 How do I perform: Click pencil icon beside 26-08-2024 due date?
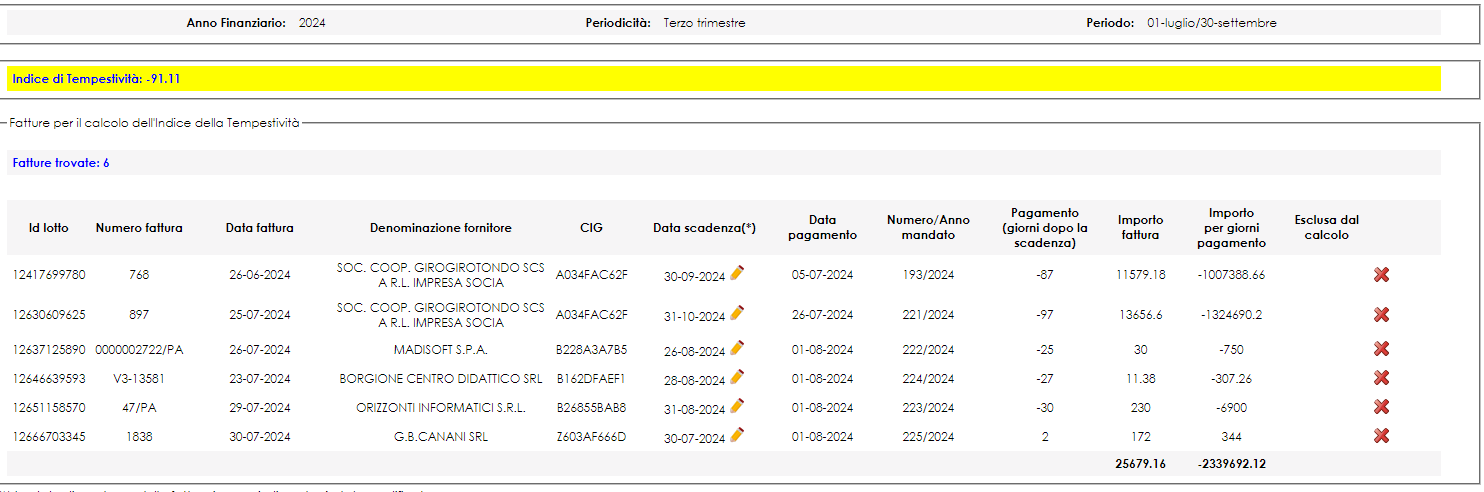(x=737, y=347)
